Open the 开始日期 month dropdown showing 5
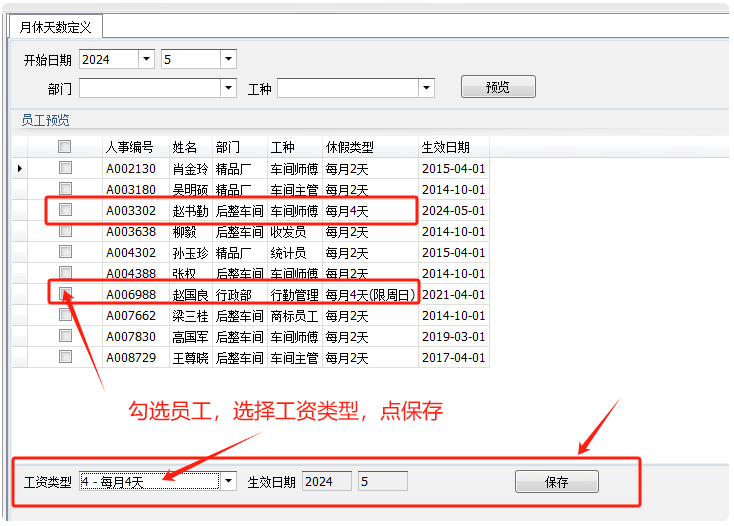734x526 pixels. click(x=228, y=59)
